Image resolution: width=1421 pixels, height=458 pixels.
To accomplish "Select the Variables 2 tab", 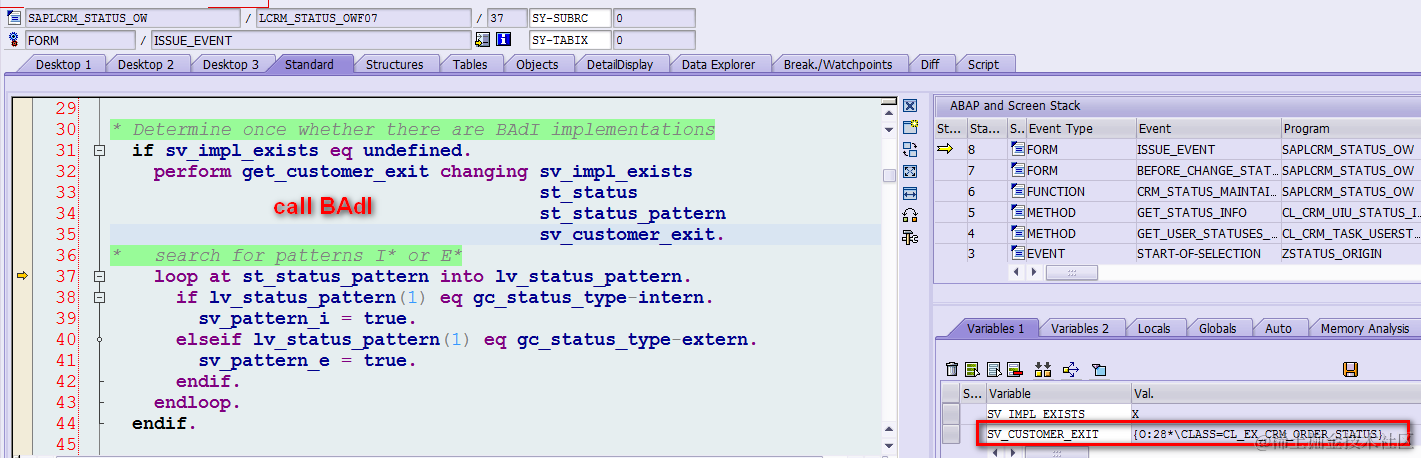I will tap(1080, 328).
